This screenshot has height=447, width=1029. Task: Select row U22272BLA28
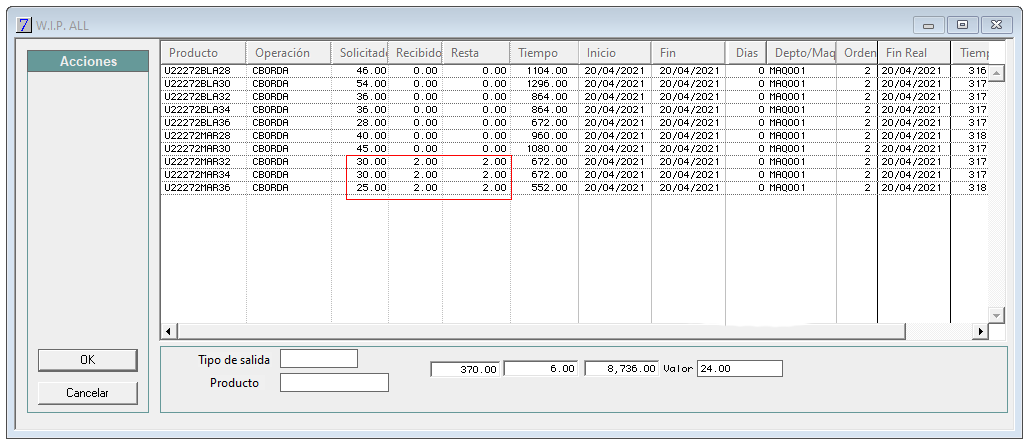click(x=197, y=71)
